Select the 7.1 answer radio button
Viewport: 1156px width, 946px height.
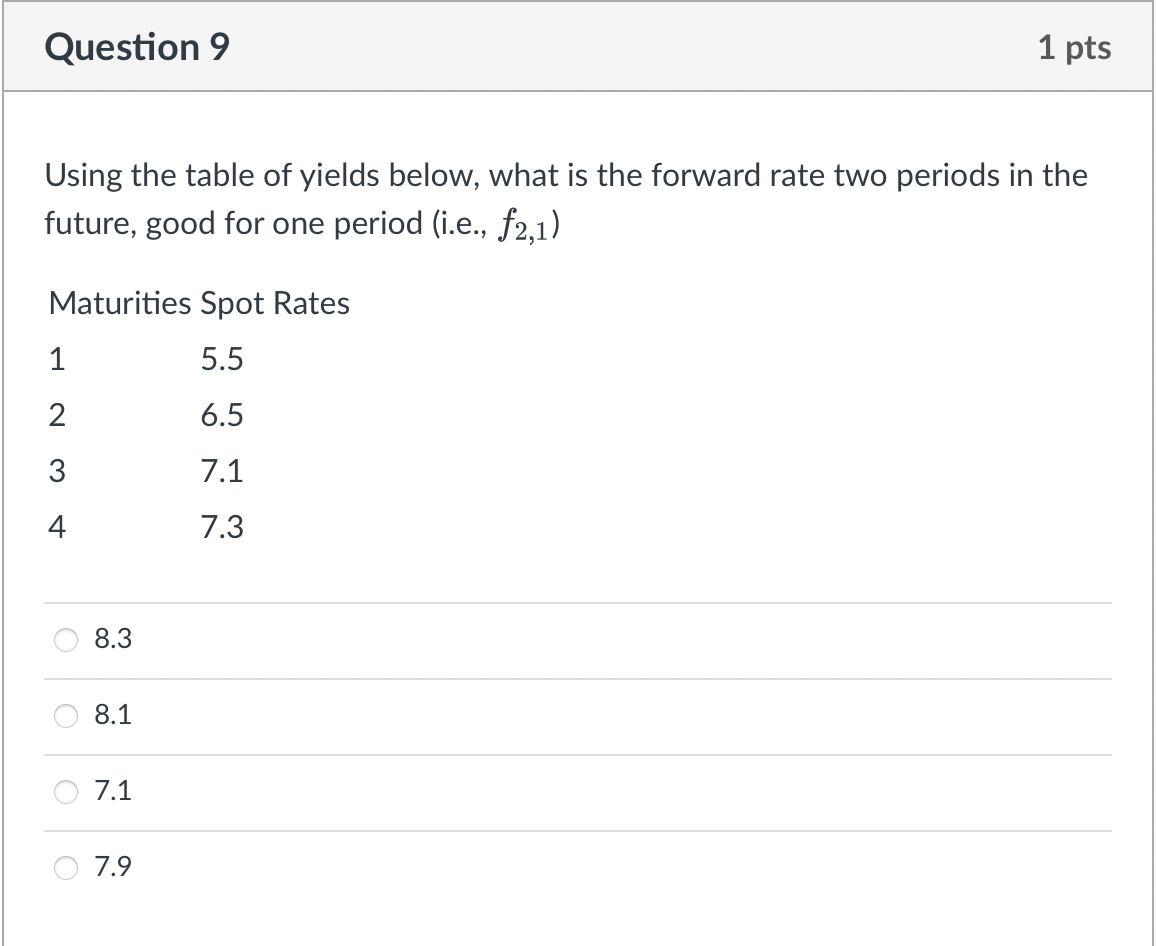[x=65, y=791]
